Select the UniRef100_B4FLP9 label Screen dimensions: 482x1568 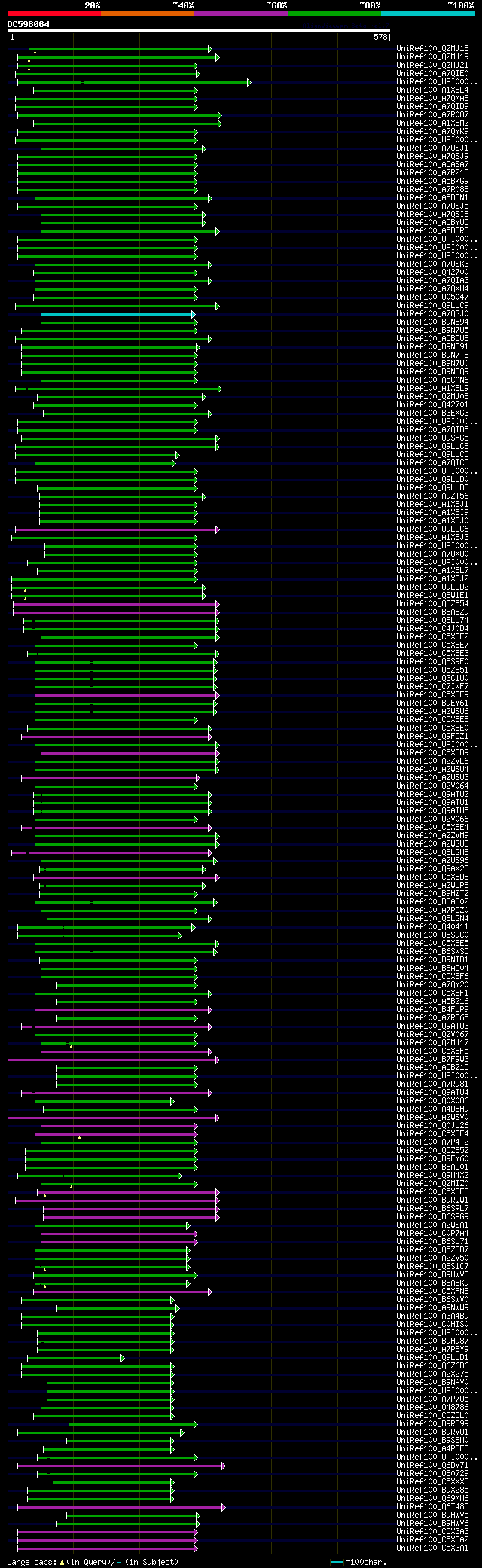432,1010
